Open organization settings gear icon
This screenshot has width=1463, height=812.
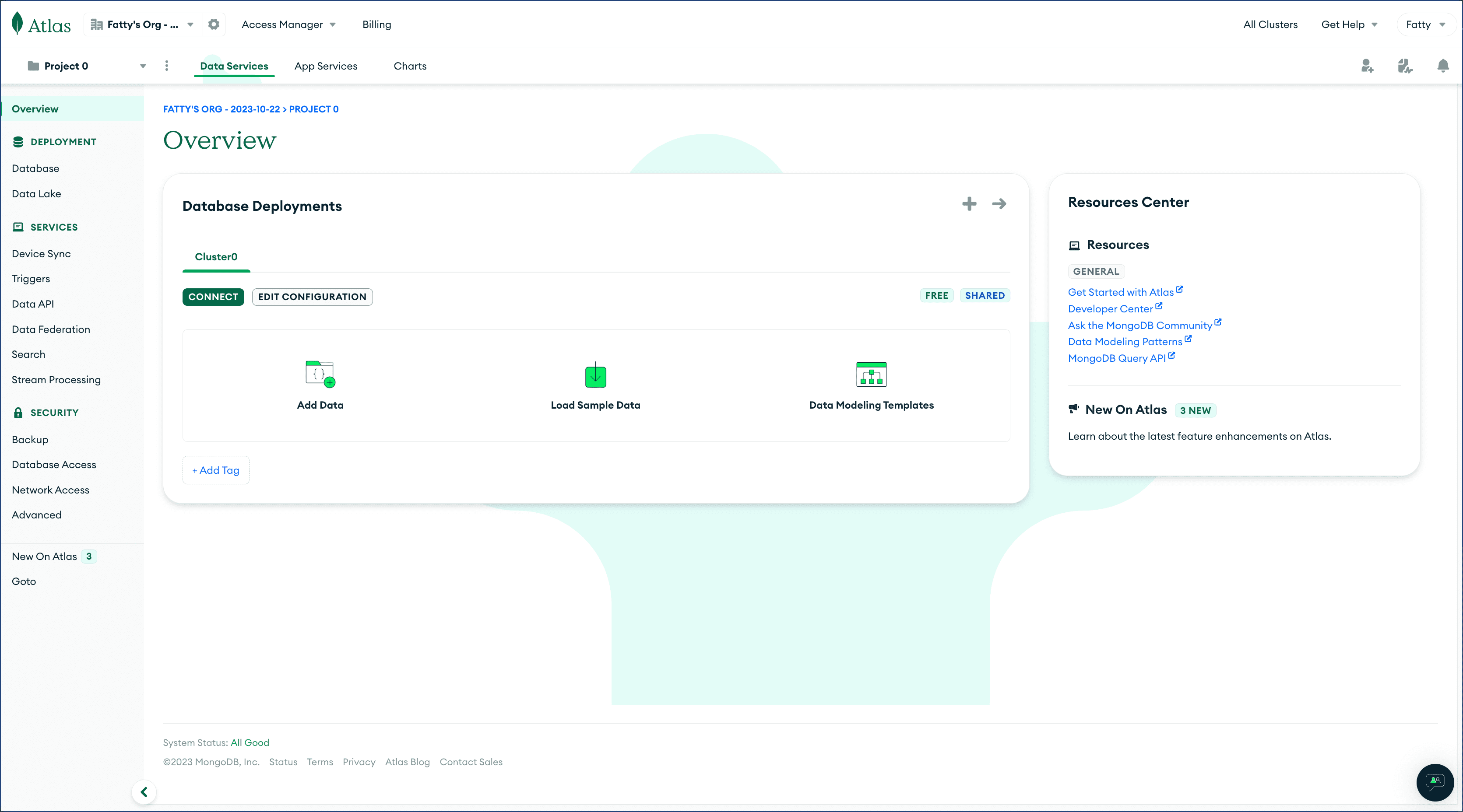pos(214,24)
